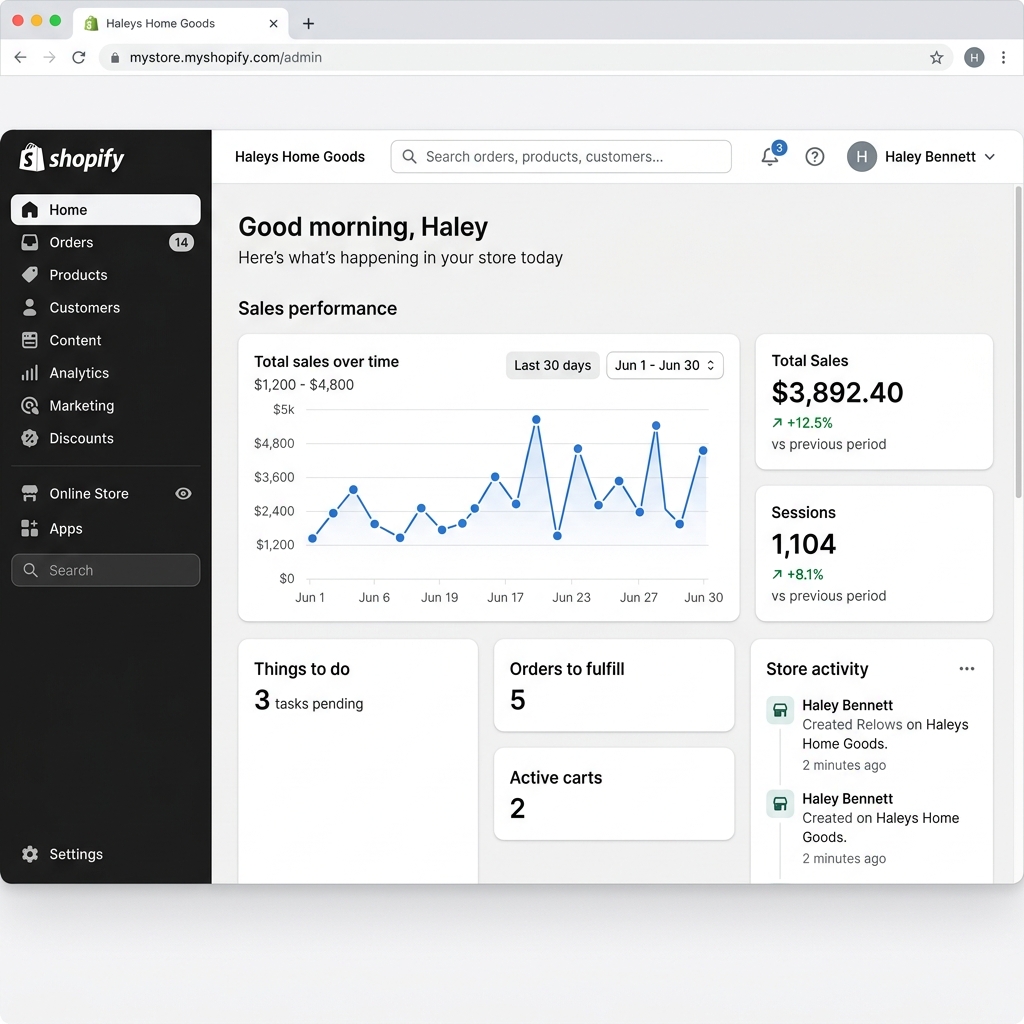Image resolution: width=1024 pixels, height=1024 pixels.
Task: Click the highest peak data point on chart
Action: [536, 419]
